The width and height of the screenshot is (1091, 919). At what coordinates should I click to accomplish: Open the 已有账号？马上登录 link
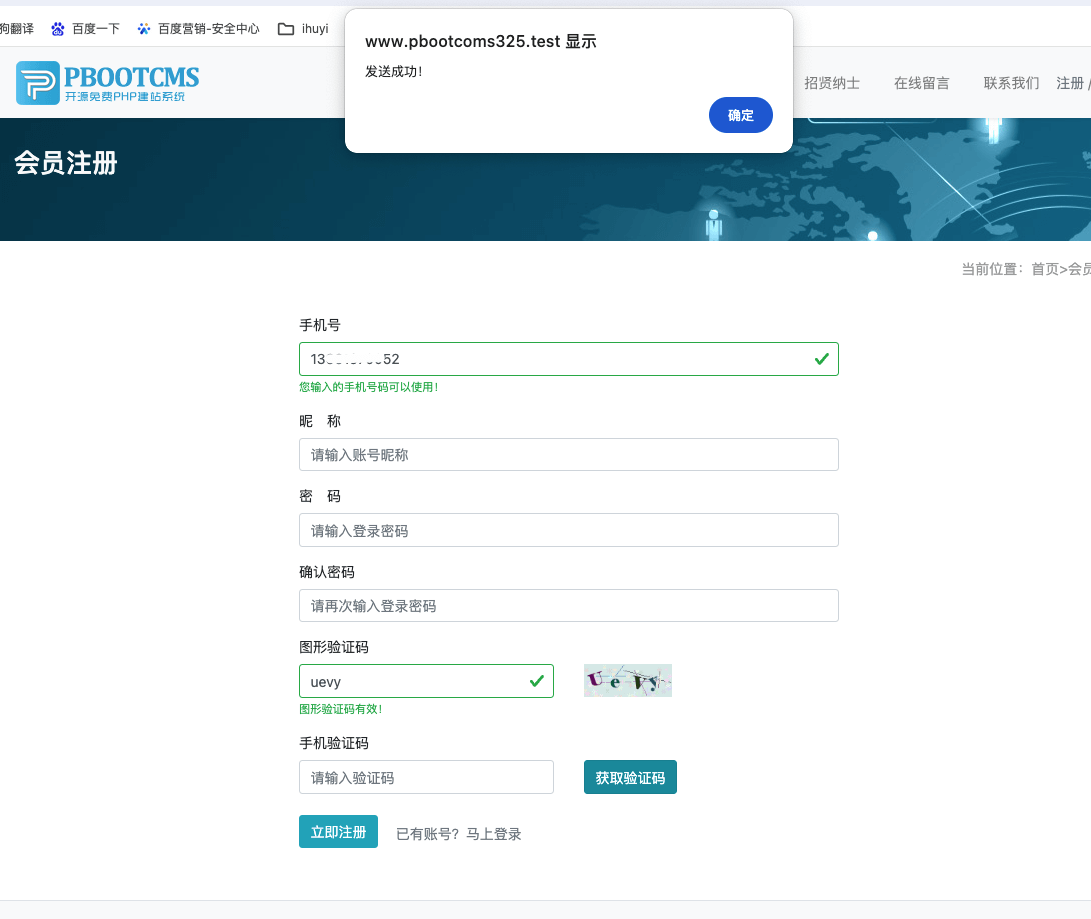[x=459, y=833]
